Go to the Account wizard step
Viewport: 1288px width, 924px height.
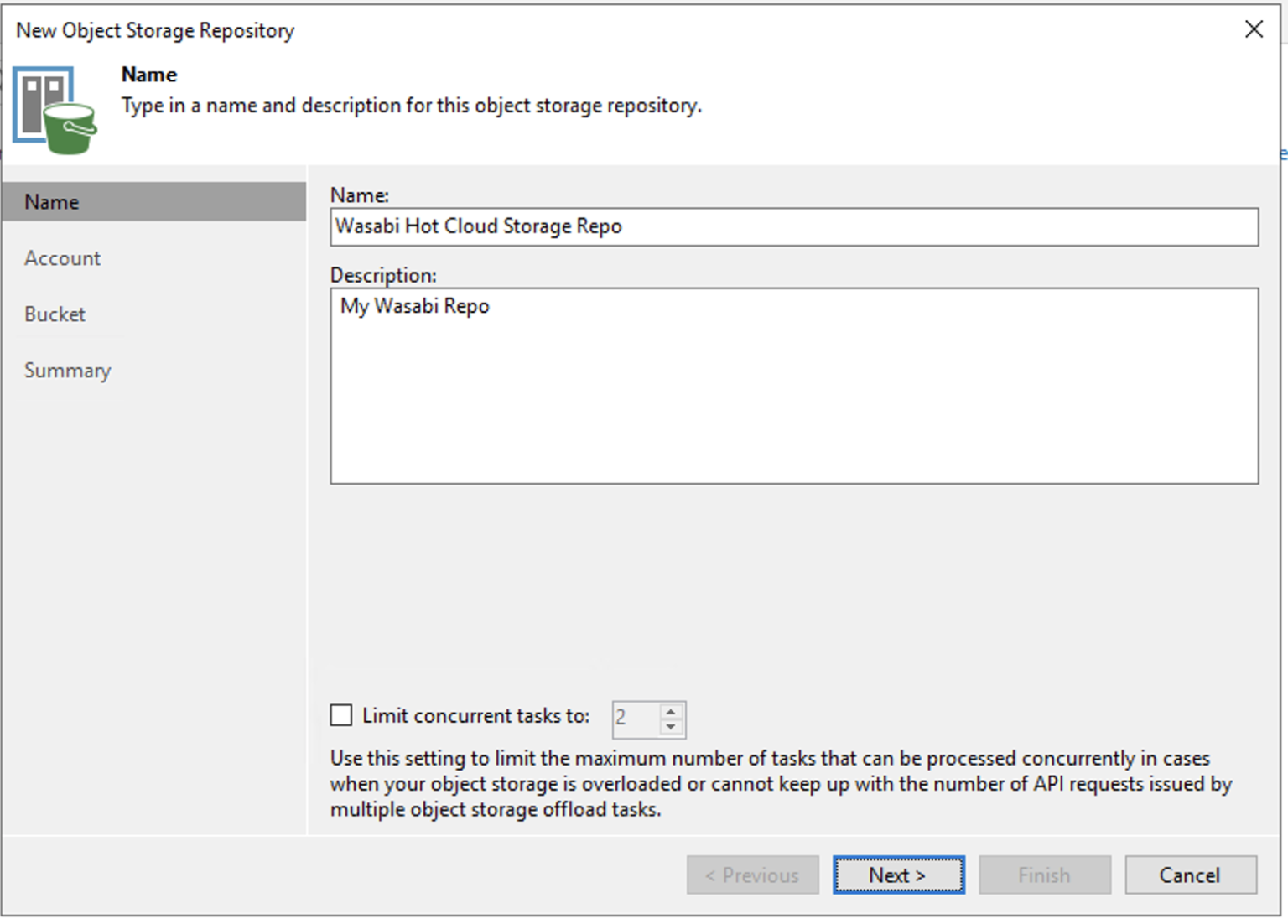[x=62, y=258]
